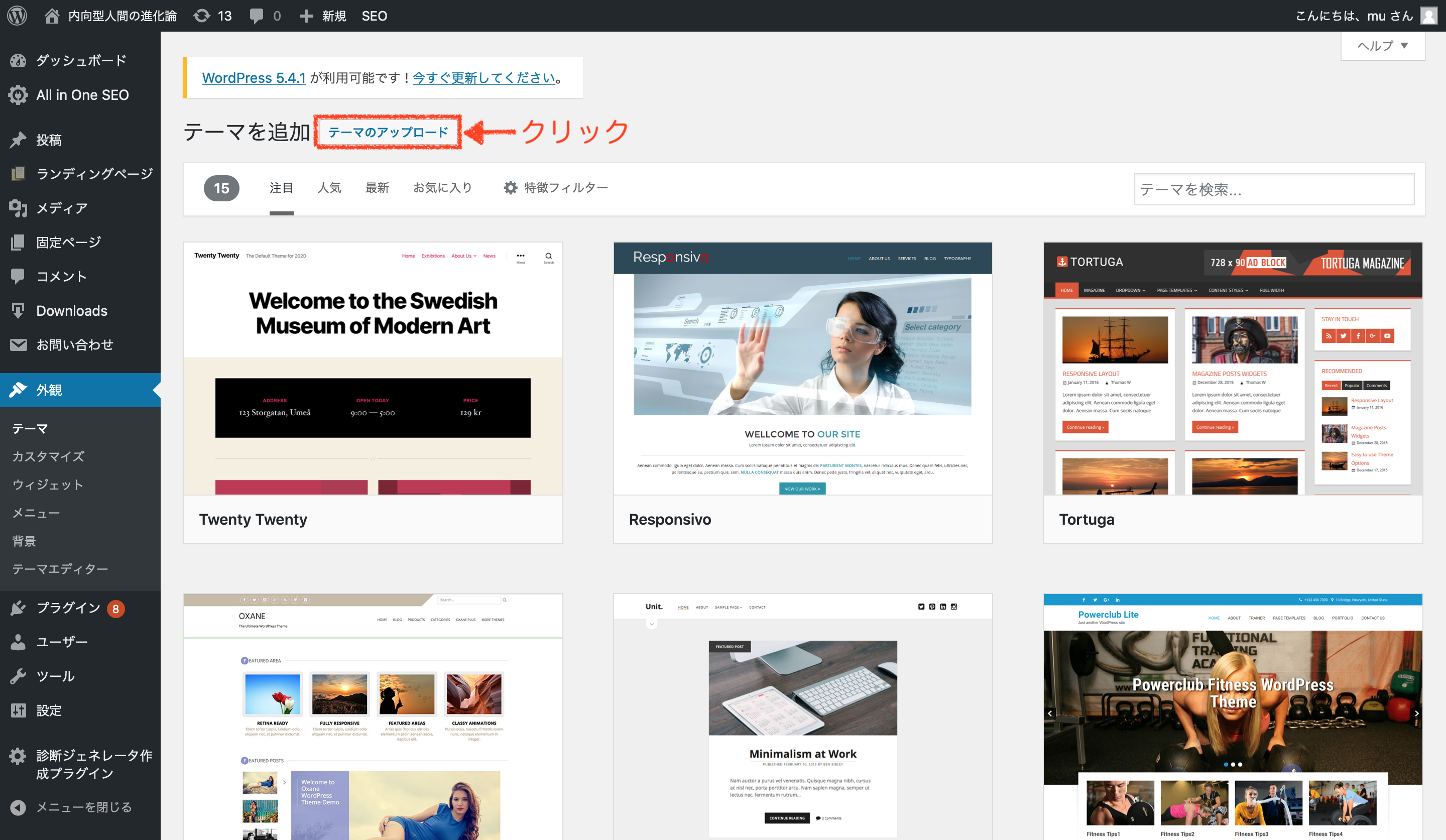
Task: Click the user avatar in the admin bar
Action: coord(1428,16)
